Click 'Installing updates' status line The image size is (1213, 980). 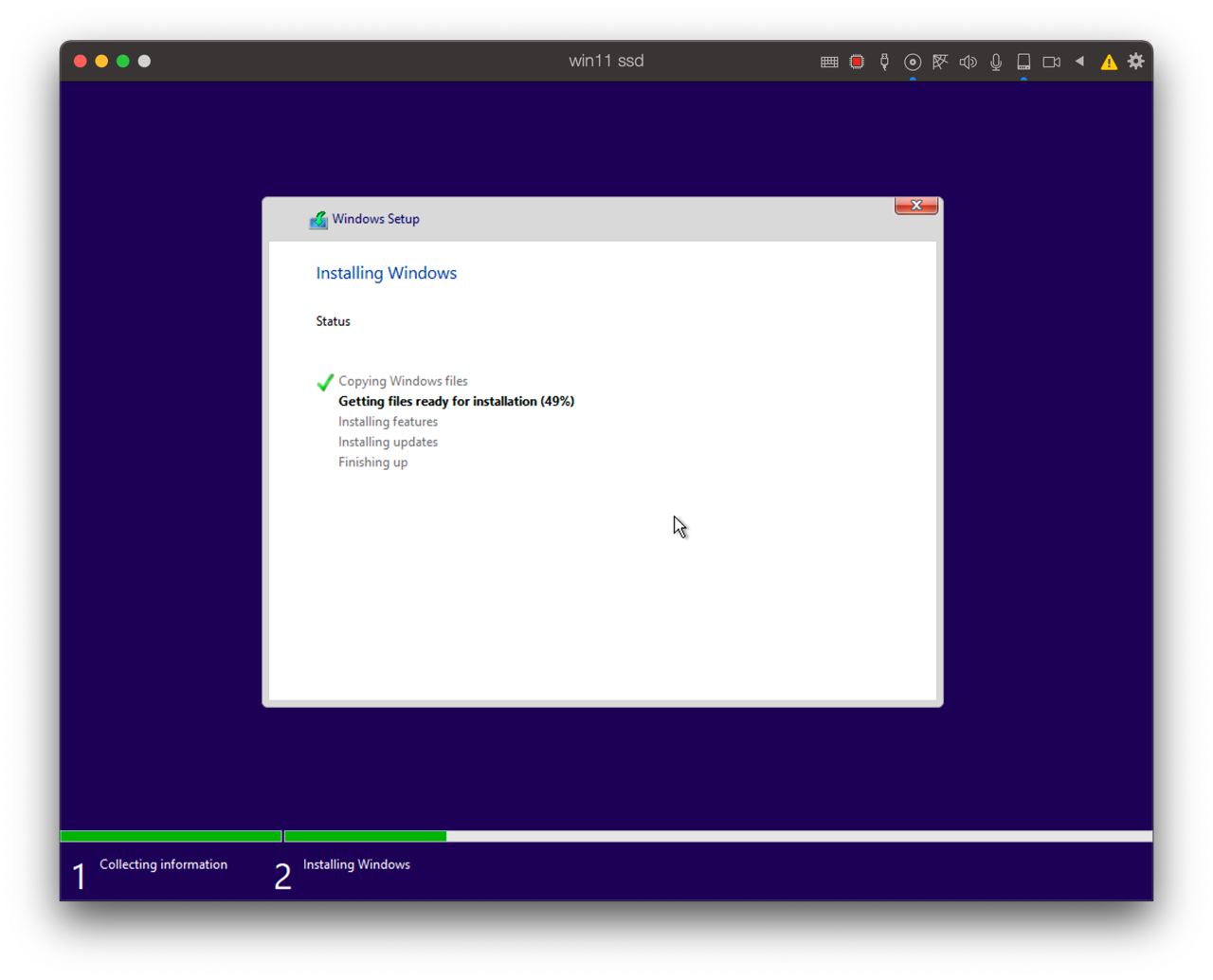coord(389,442)
